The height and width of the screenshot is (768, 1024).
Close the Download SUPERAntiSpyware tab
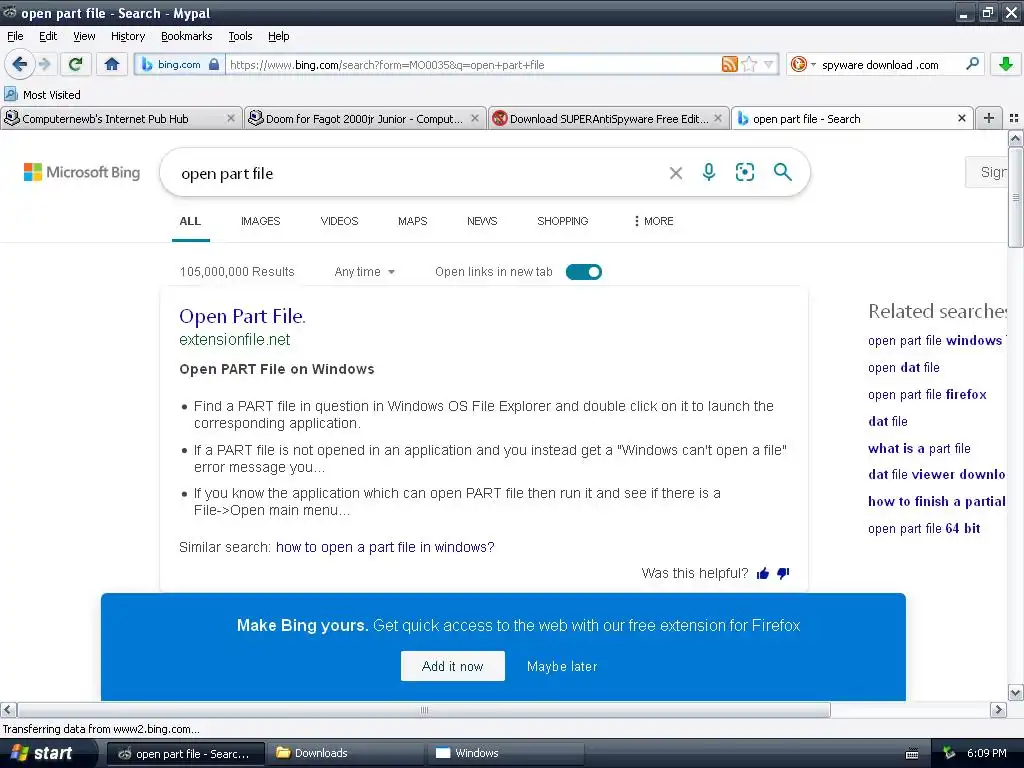click(718, 119)
